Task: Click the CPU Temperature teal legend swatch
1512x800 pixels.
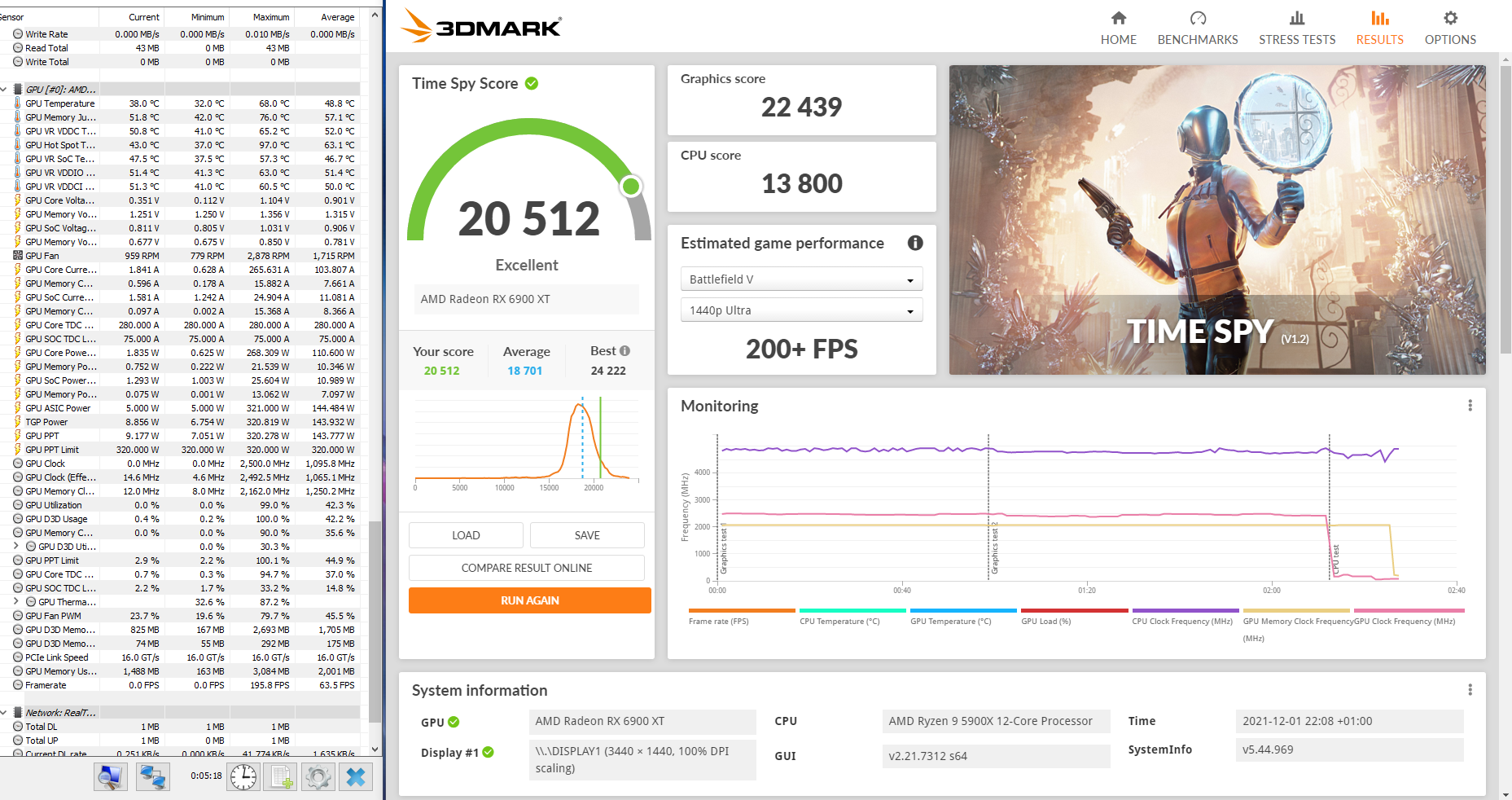Action: [x=852, y=610]
